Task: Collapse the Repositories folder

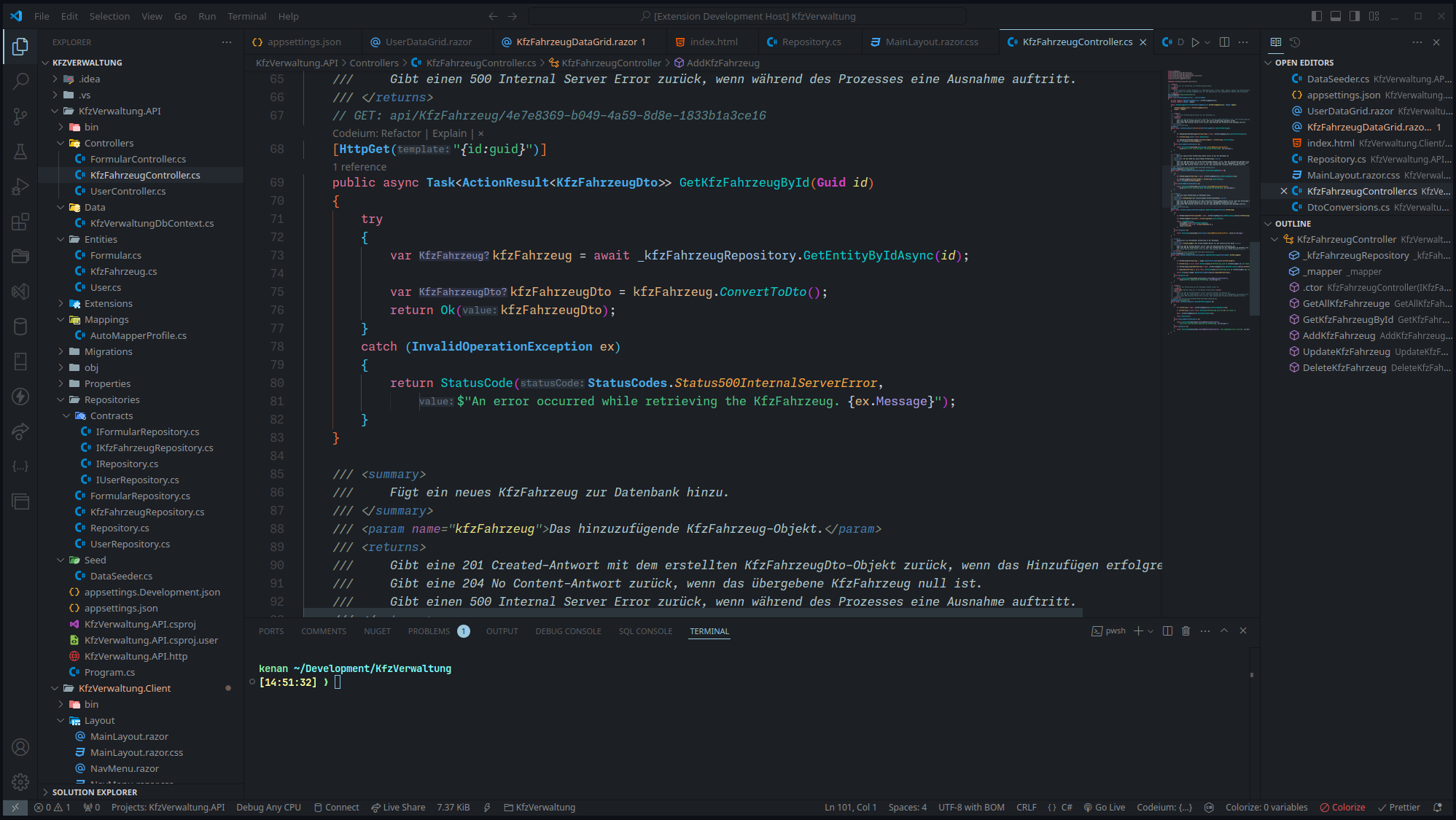Action: click(61, 399)
